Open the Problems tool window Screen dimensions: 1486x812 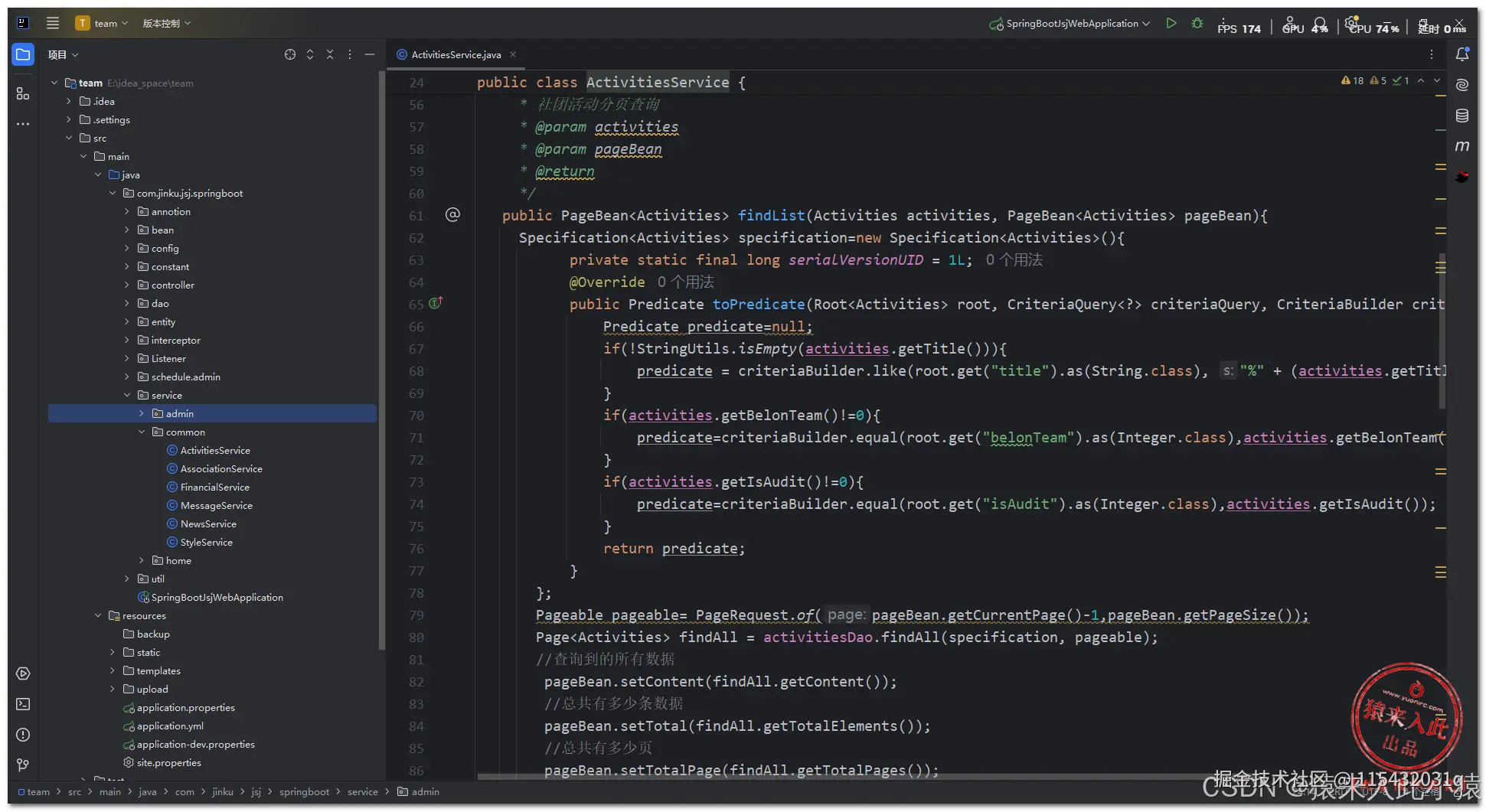[x=23, y=735]
